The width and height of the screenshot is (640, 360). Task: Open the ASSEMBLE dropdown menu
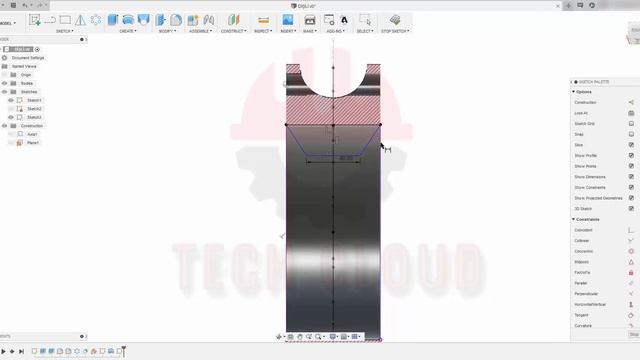click(x=200, y=31)
